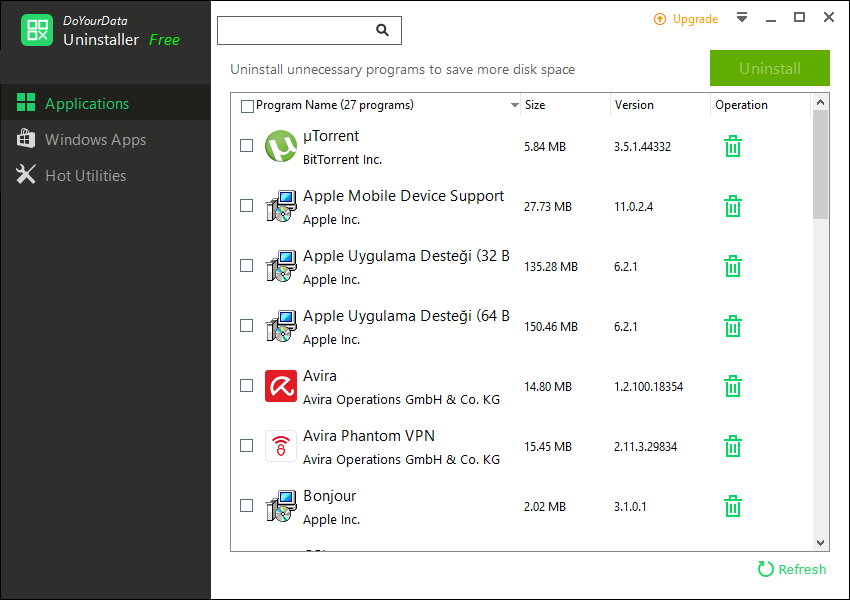Image resolution: width=850 pixels, height=600 pixels.
Task: Click the program list scrollbar thumb
Action: click(x=820, y=165)
